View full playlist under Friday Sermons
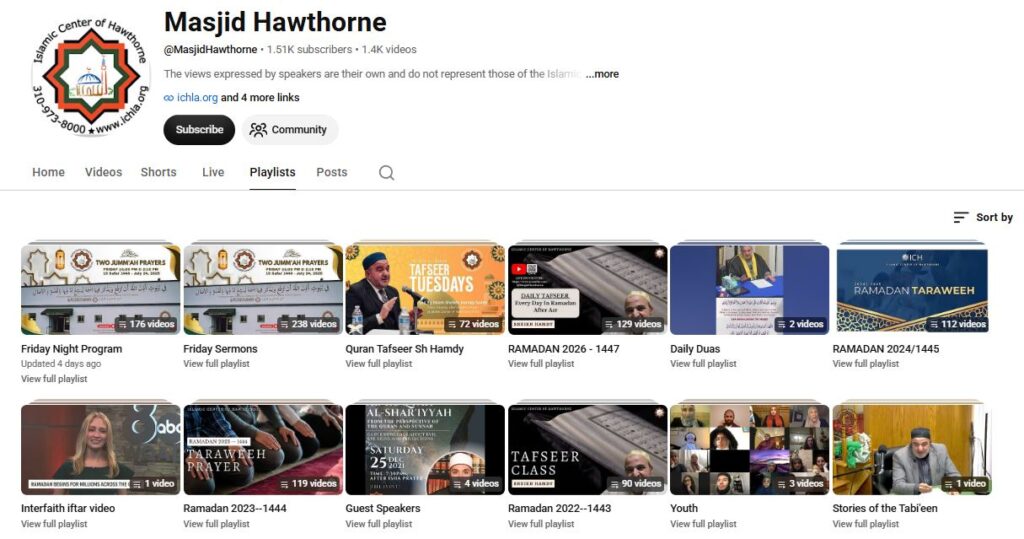The image size is (1024, 539). (x=216, y=364)
